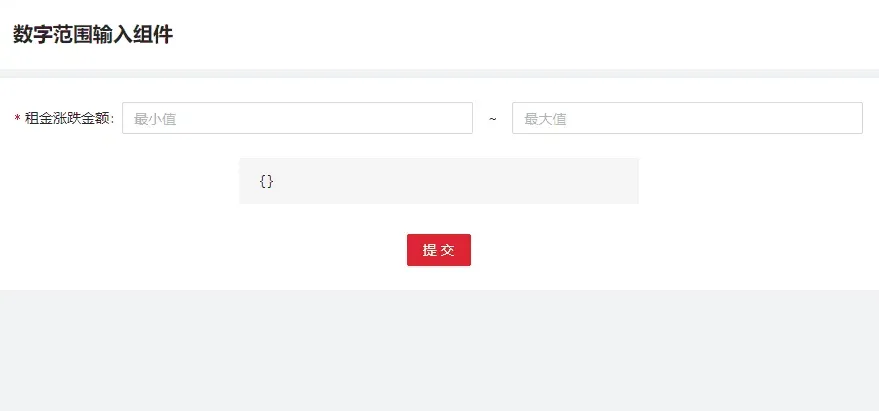Click the 最小值 placeholder text
The width and height of the screenshot is (879, 411).
[x=155, y=119]
